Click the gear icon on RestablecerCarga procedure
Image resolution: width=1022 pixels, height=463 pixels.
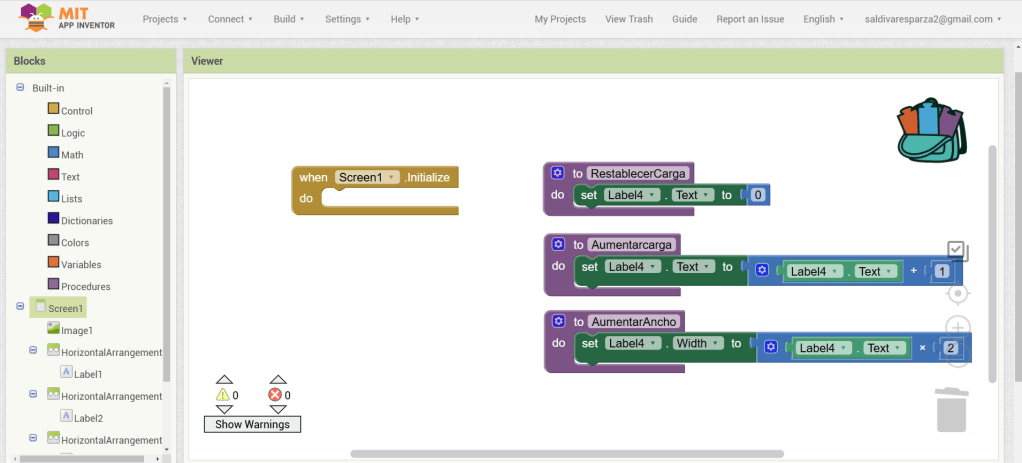[558, 173]
